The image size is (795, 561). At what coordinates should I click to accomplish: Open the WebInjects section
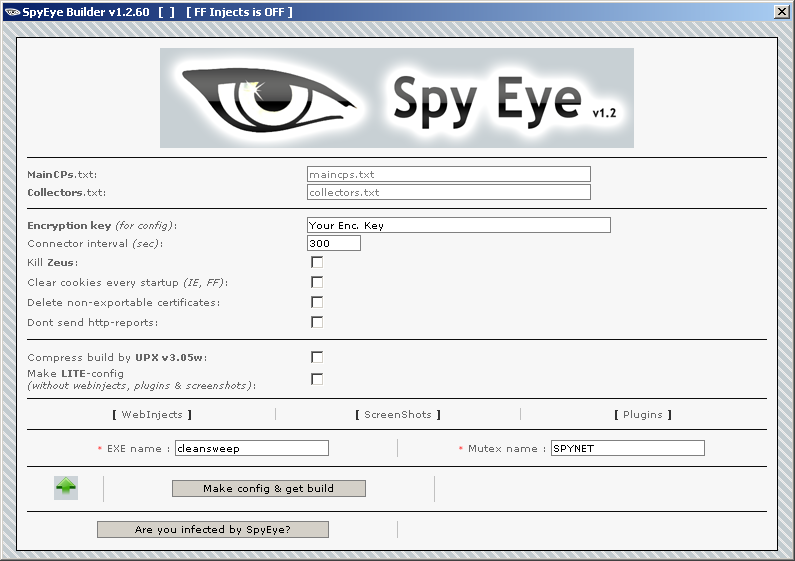152,414
